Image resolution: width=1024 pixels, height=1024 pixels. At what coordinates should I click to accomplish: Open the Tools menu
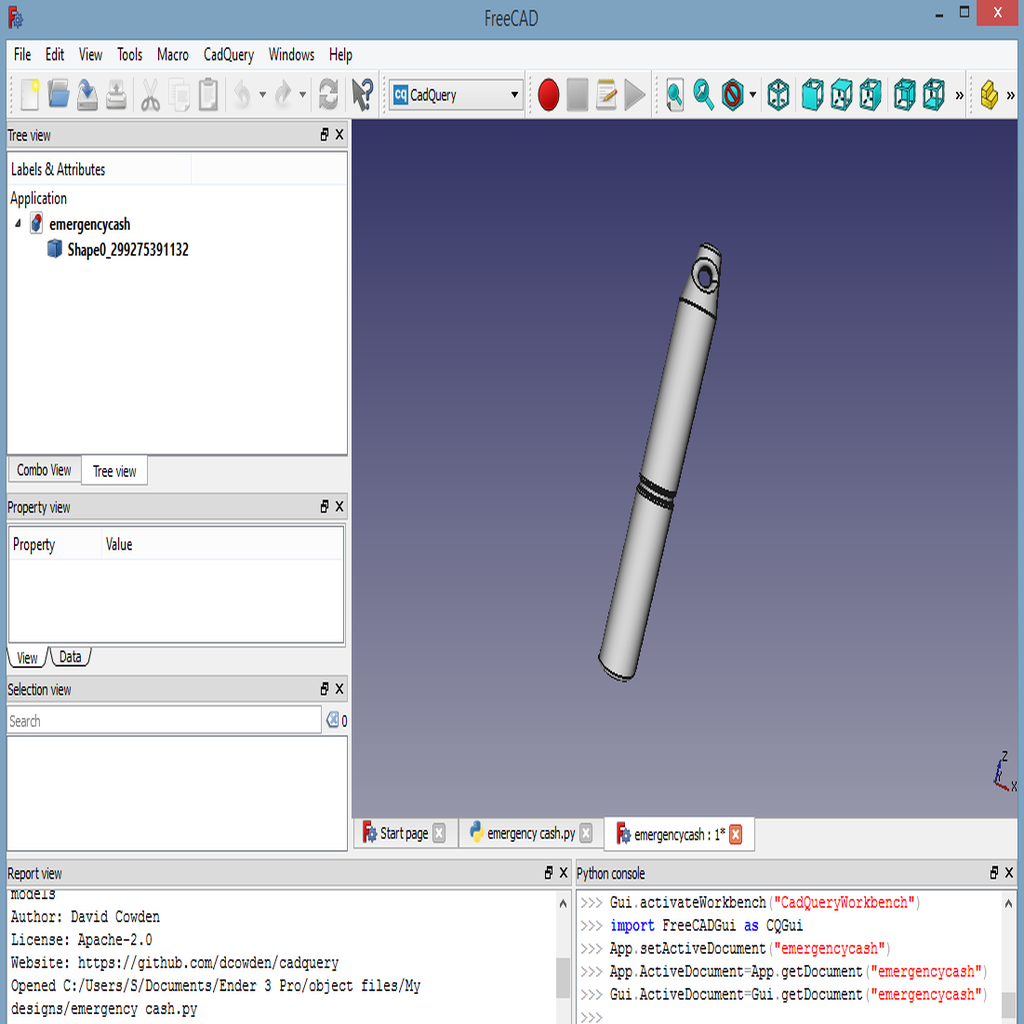pyautogui.click(x=129, y=55)
